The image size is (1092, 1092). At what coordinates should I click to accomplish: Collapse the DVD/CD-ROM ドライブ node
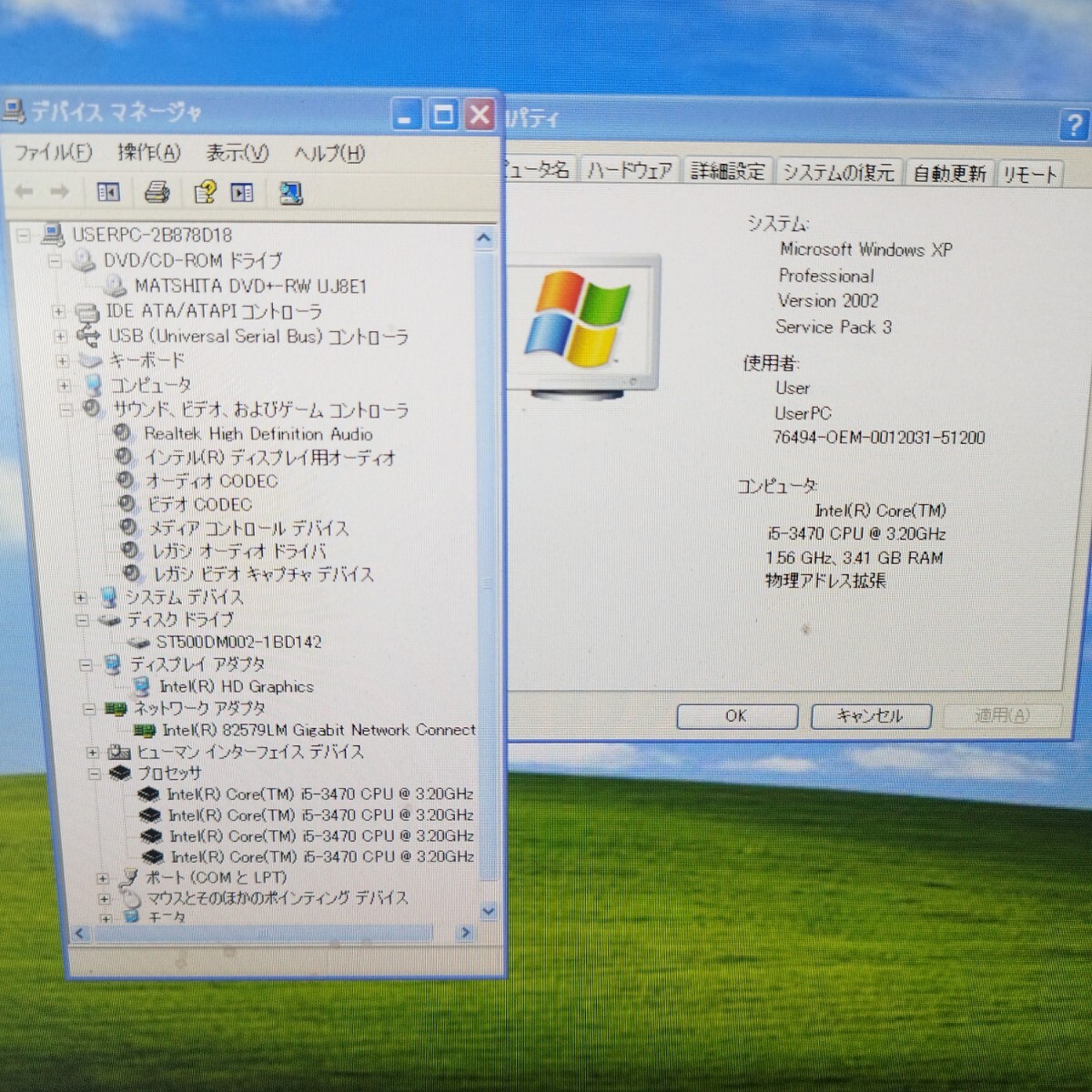click(56, 261)
